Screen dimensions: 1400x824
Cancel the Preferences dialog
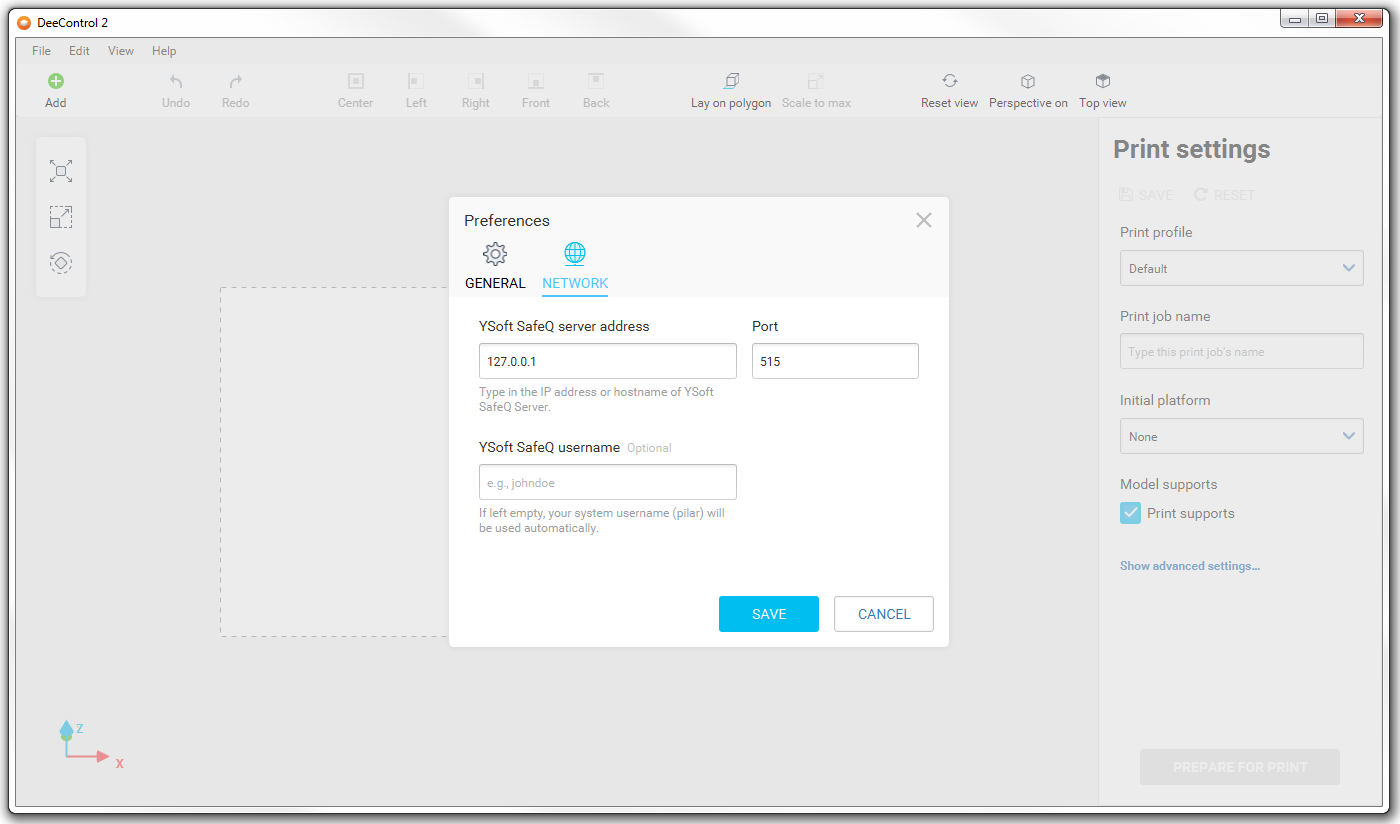point(884,614)
